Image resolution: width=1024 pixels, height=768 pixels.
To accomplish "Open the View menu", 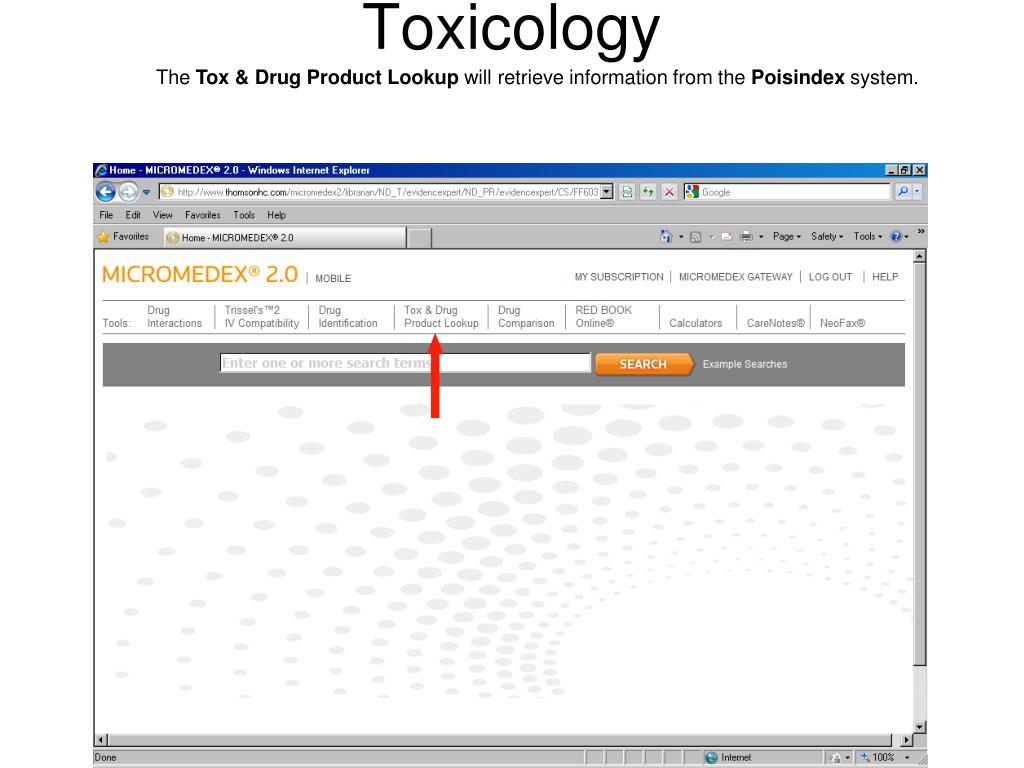I will pyautogui.click(x=163, y=215).
